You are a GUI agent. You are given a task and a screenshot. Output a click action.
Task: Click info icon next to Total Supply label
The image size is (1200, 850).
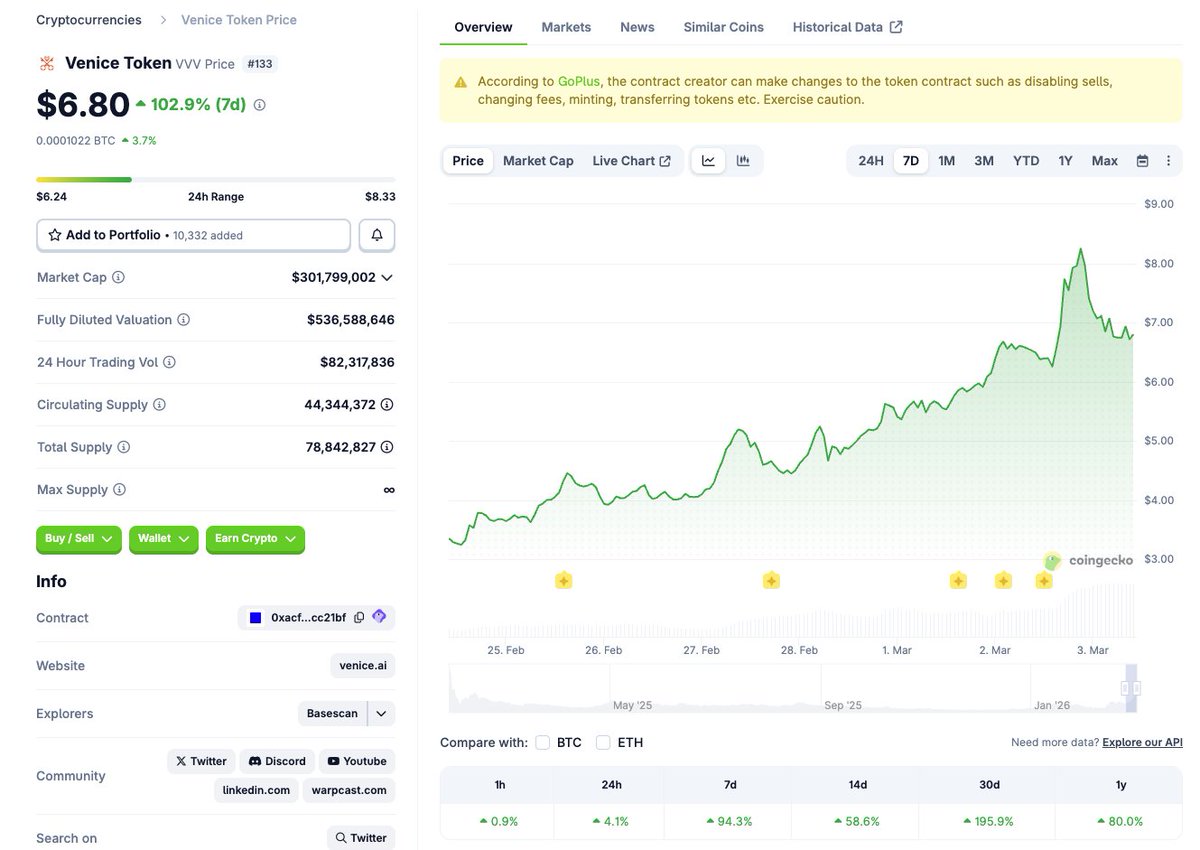point(123,447)
